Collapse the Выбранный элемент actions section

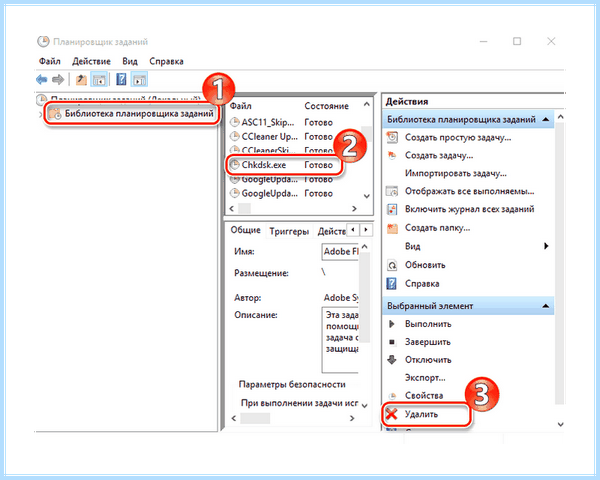coord(546,306)
